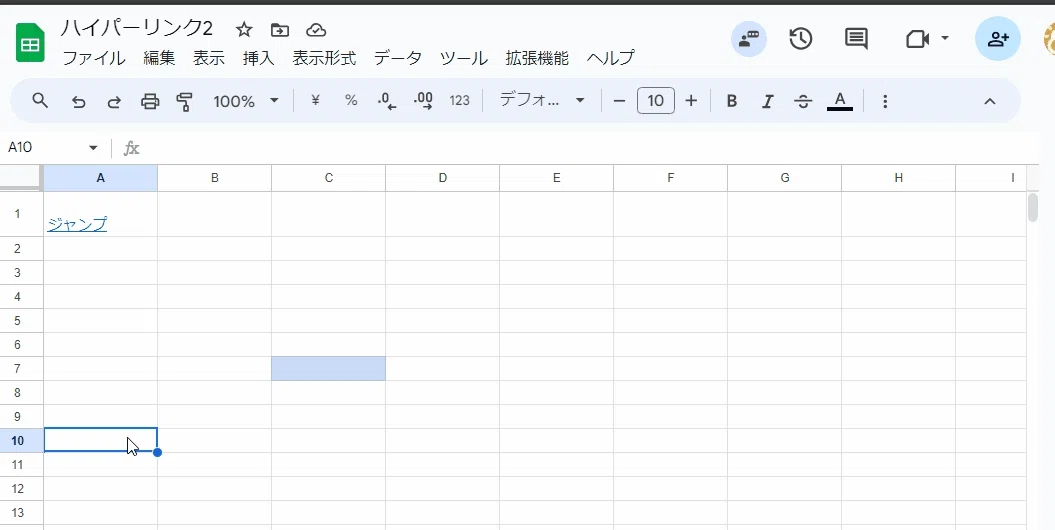Select the paint format roller icon
Viewport: 1055px width, 530px height.
tap(184, 102)
